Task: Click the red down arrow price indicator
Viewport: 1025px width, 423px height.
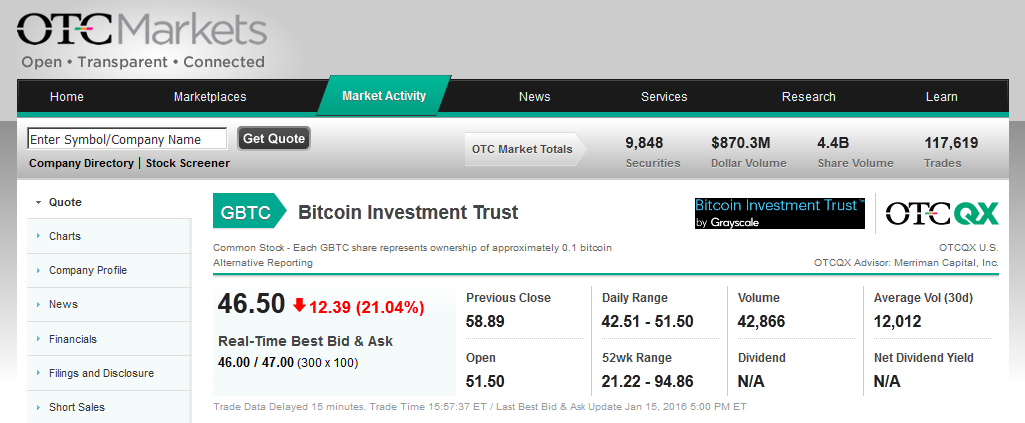Action: click(x=300, y=305)
